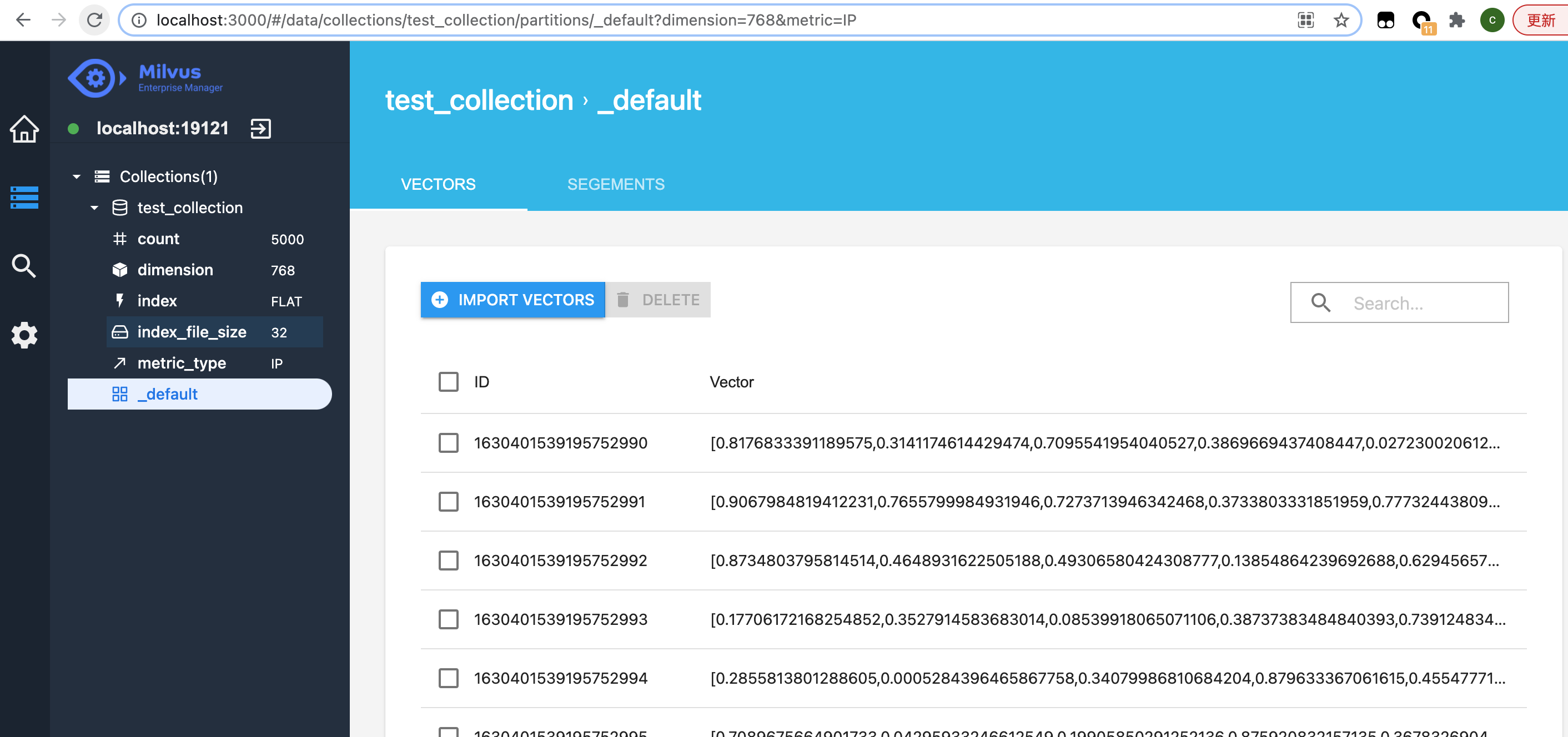Viewport: 1568px width, 737px height.
Task: Open the vector search magnifier sidebar icon
Action: pyautogui.click(x=24, y=266)
